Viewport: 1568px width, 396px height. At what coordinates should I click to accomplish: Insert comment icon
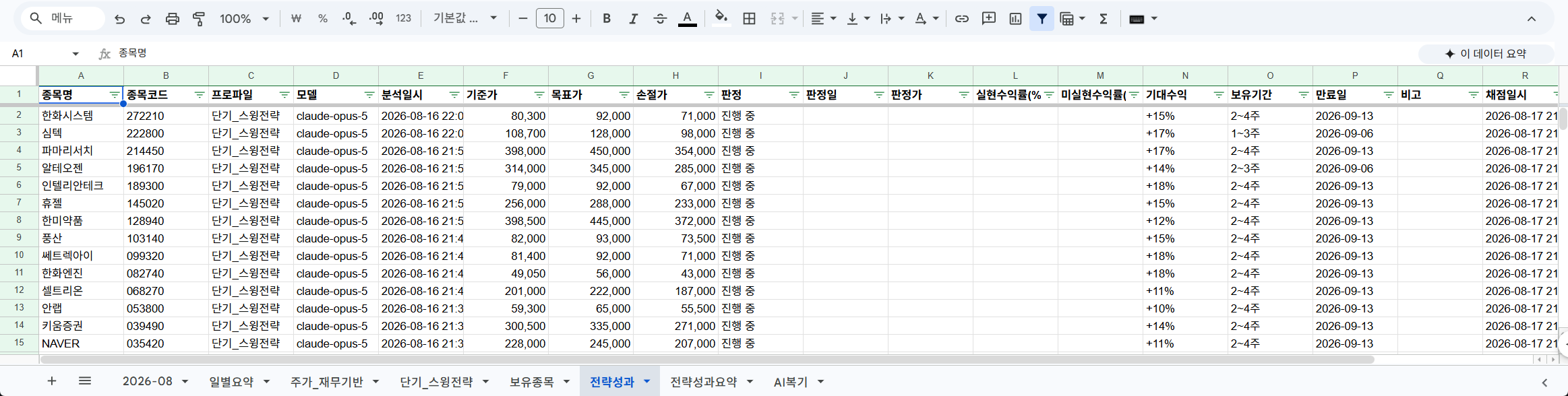[989, 19]
